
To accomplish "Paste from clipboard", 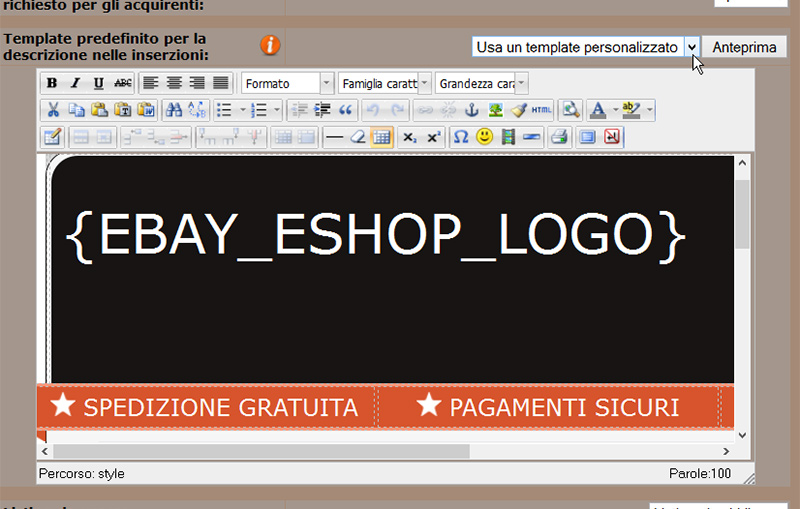I will [99, 110].
